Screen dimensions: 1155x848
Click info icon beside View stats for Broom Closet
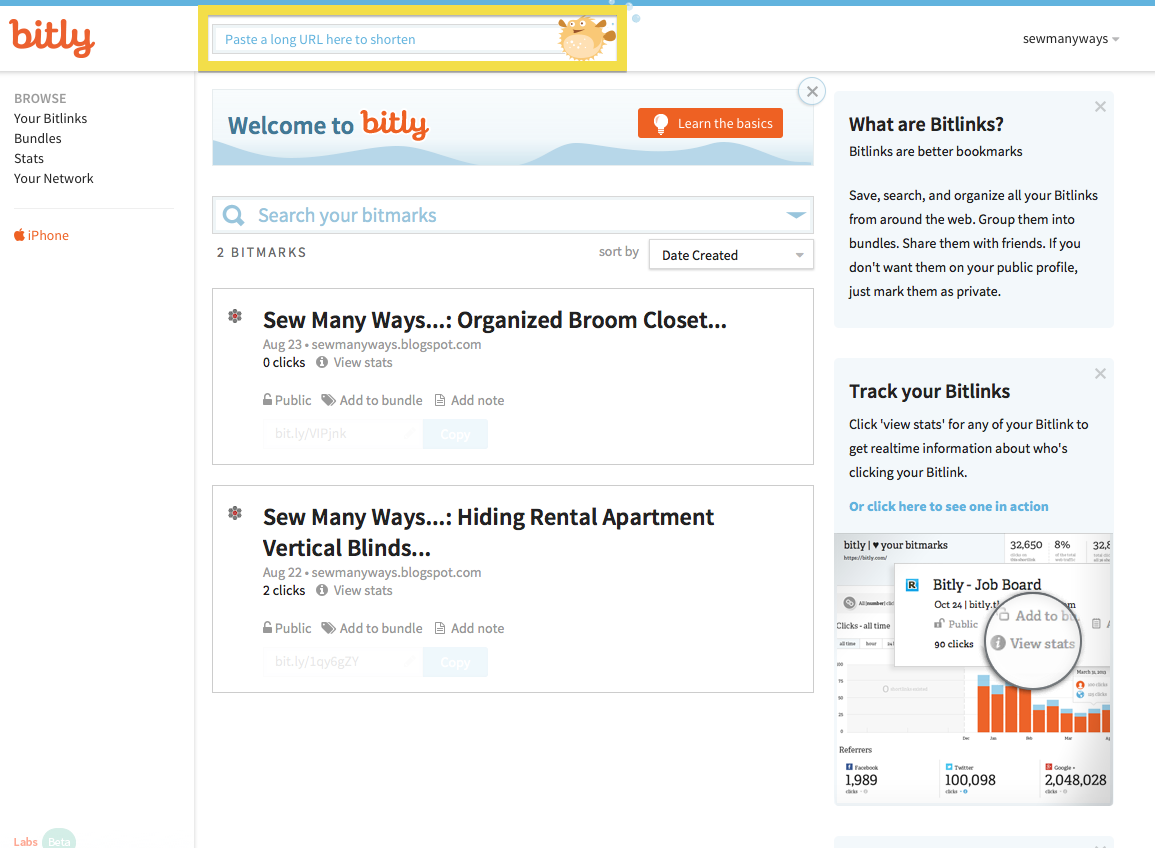[x=322, y=362]
